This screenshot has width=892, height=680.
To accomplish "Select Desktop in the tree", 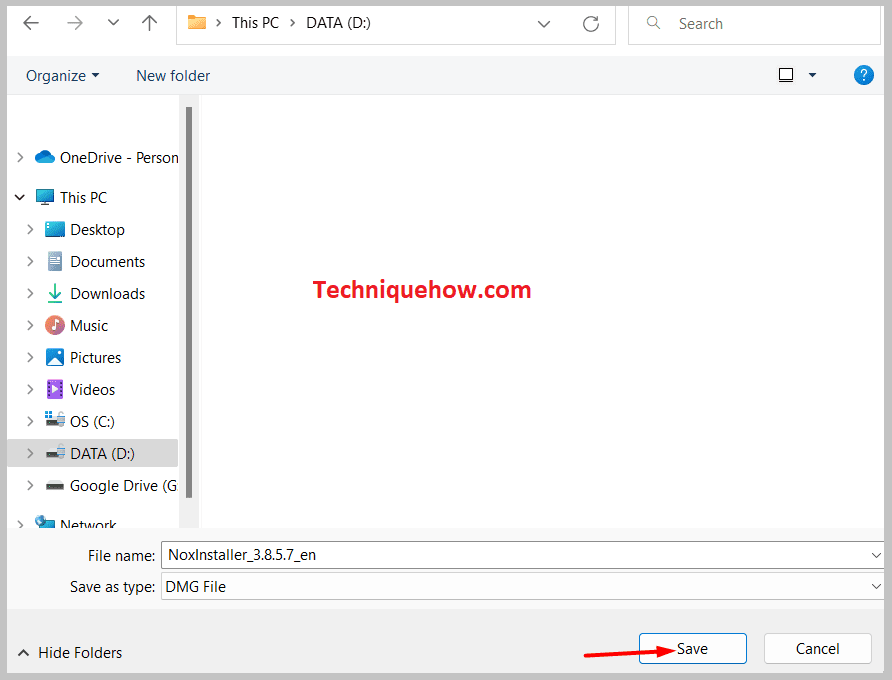I will [x=97, y=229].
